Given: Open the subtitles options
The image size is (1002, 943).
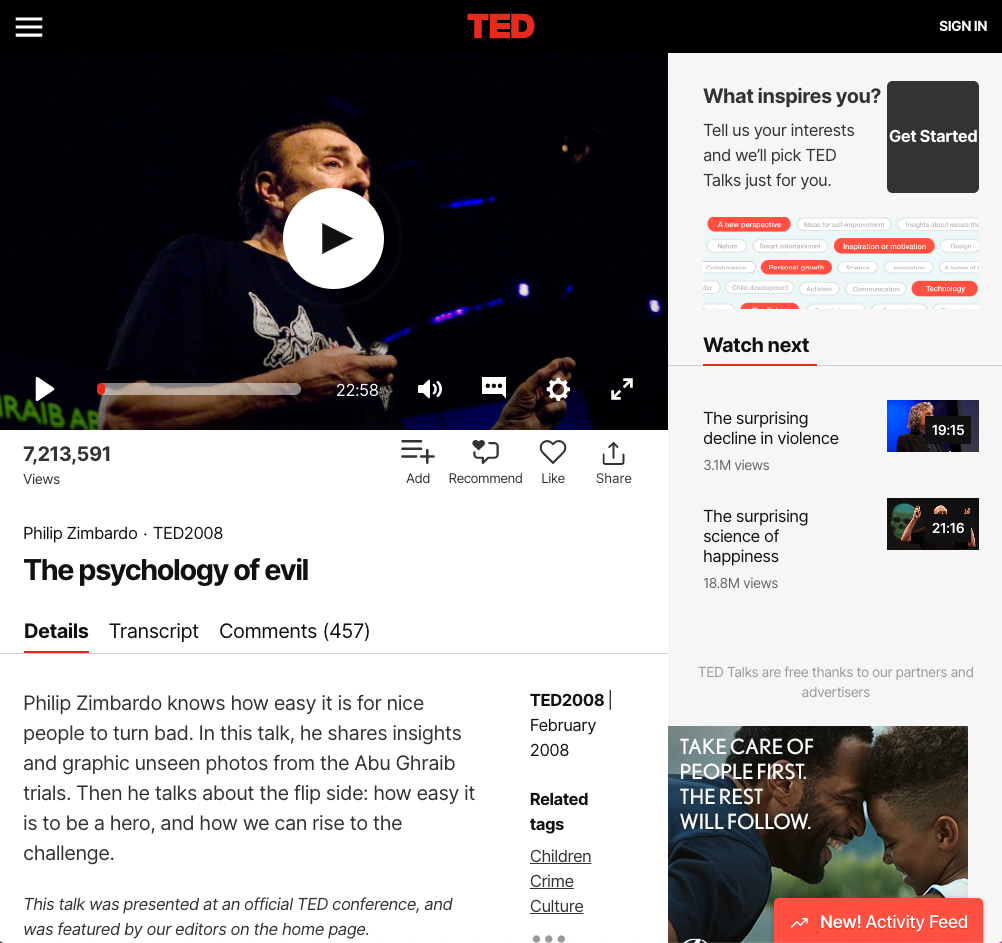Looking at the screenshot, I should pos(494,388).
